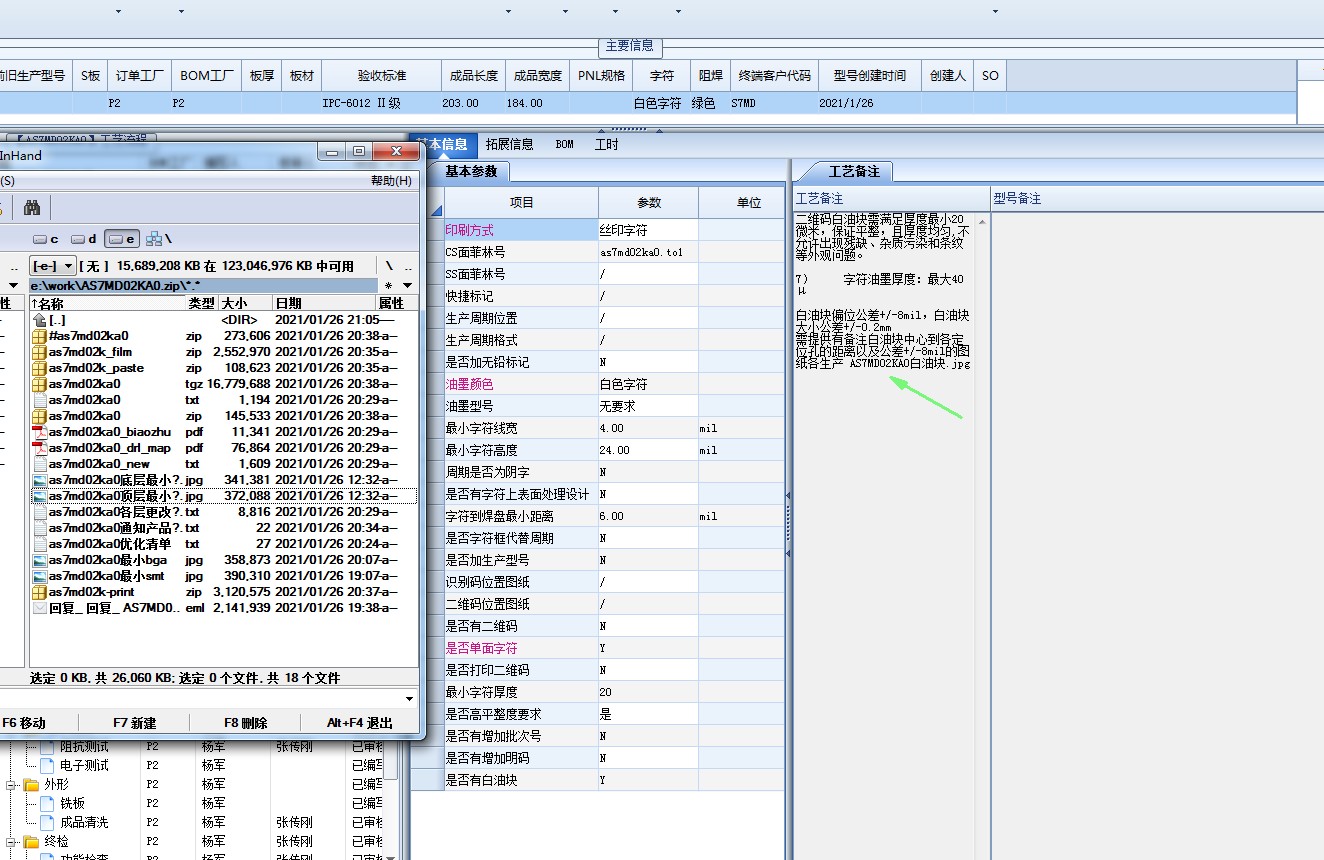Click the as7md02ka0顶层最小 jpg image icon
Viewport: 1324px width, 860px height.
39,496
